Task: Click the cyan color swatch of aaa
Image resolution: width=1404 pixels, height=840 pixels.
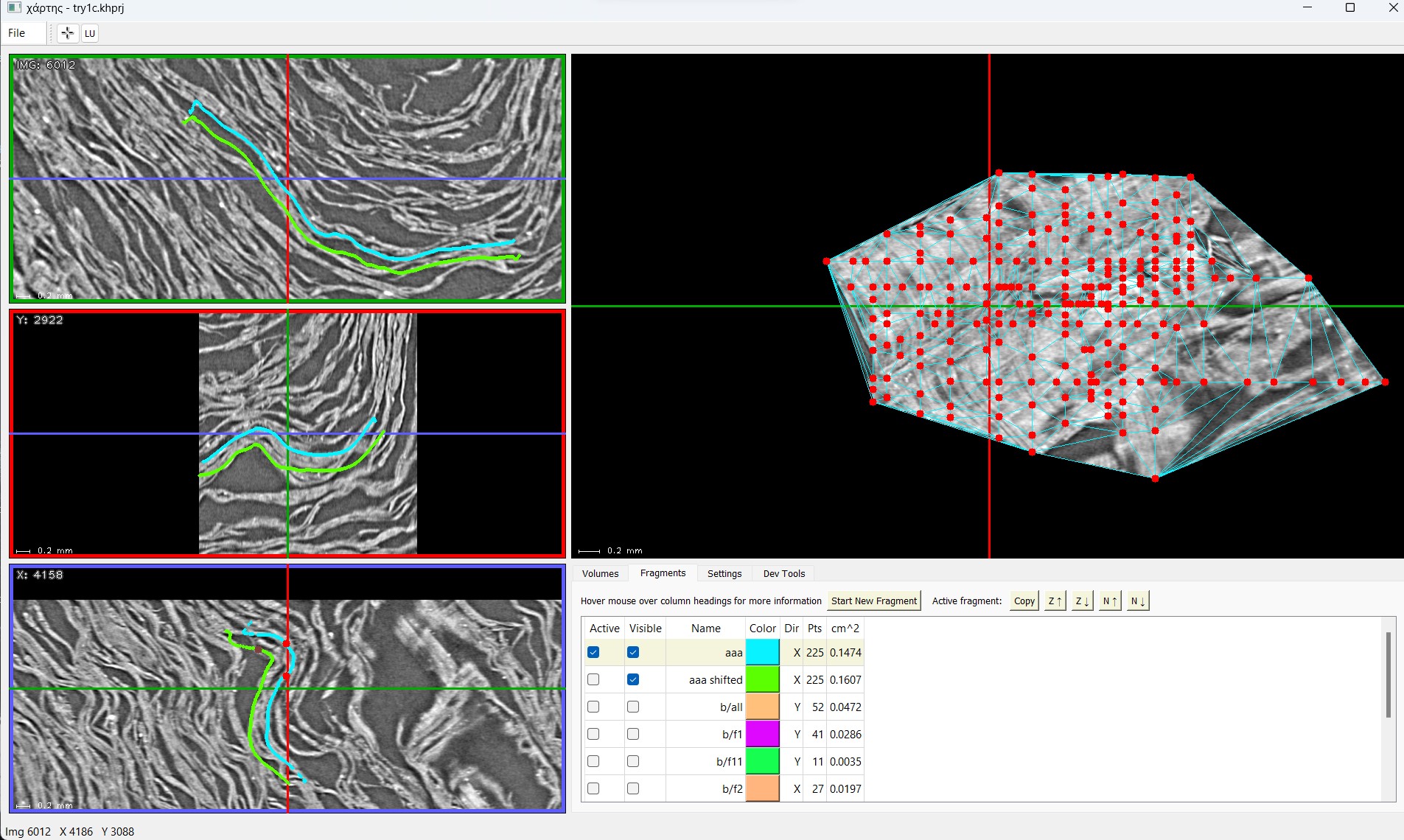Action: pos(763,653)
